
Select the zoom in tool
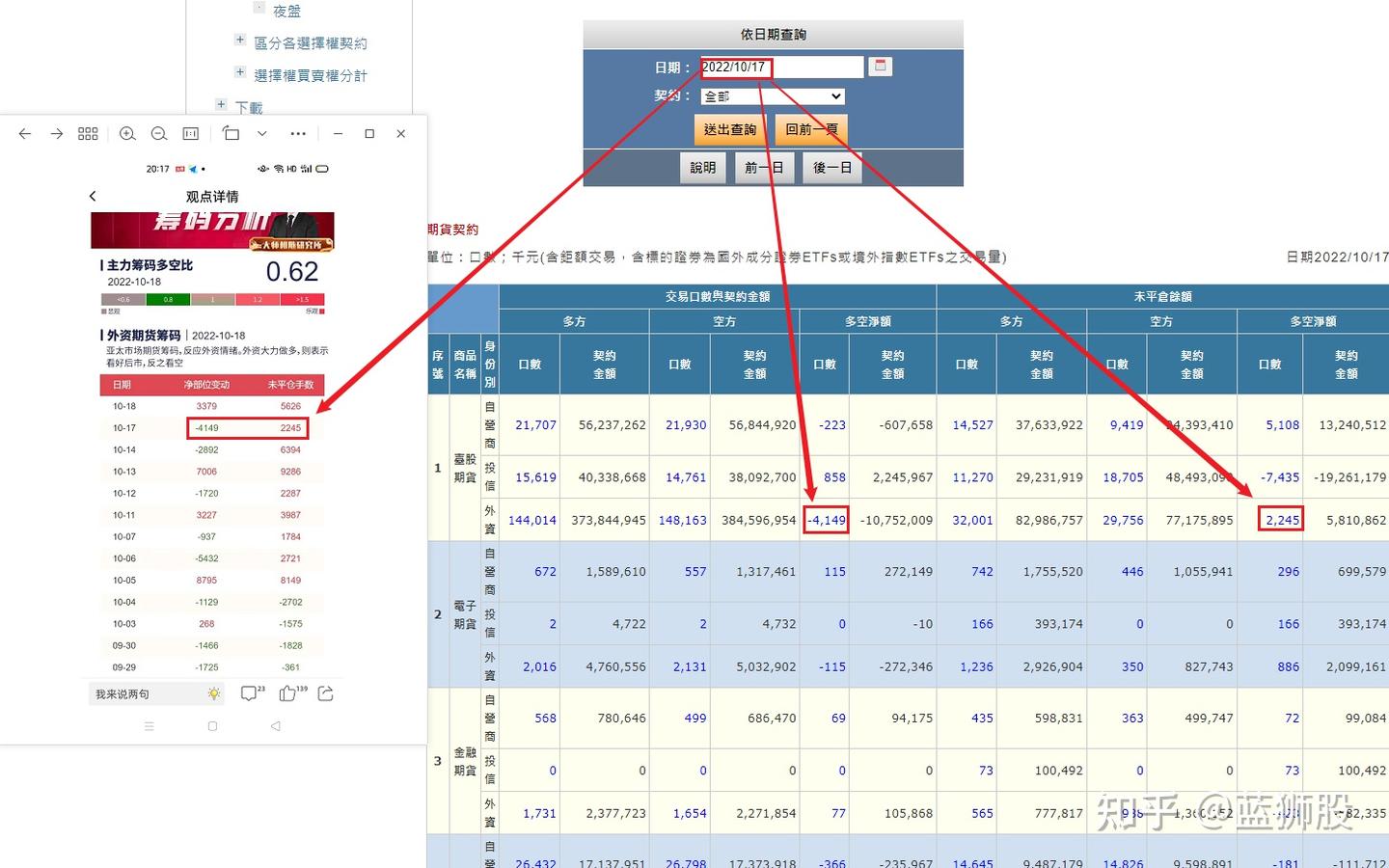tap(127, 133)
